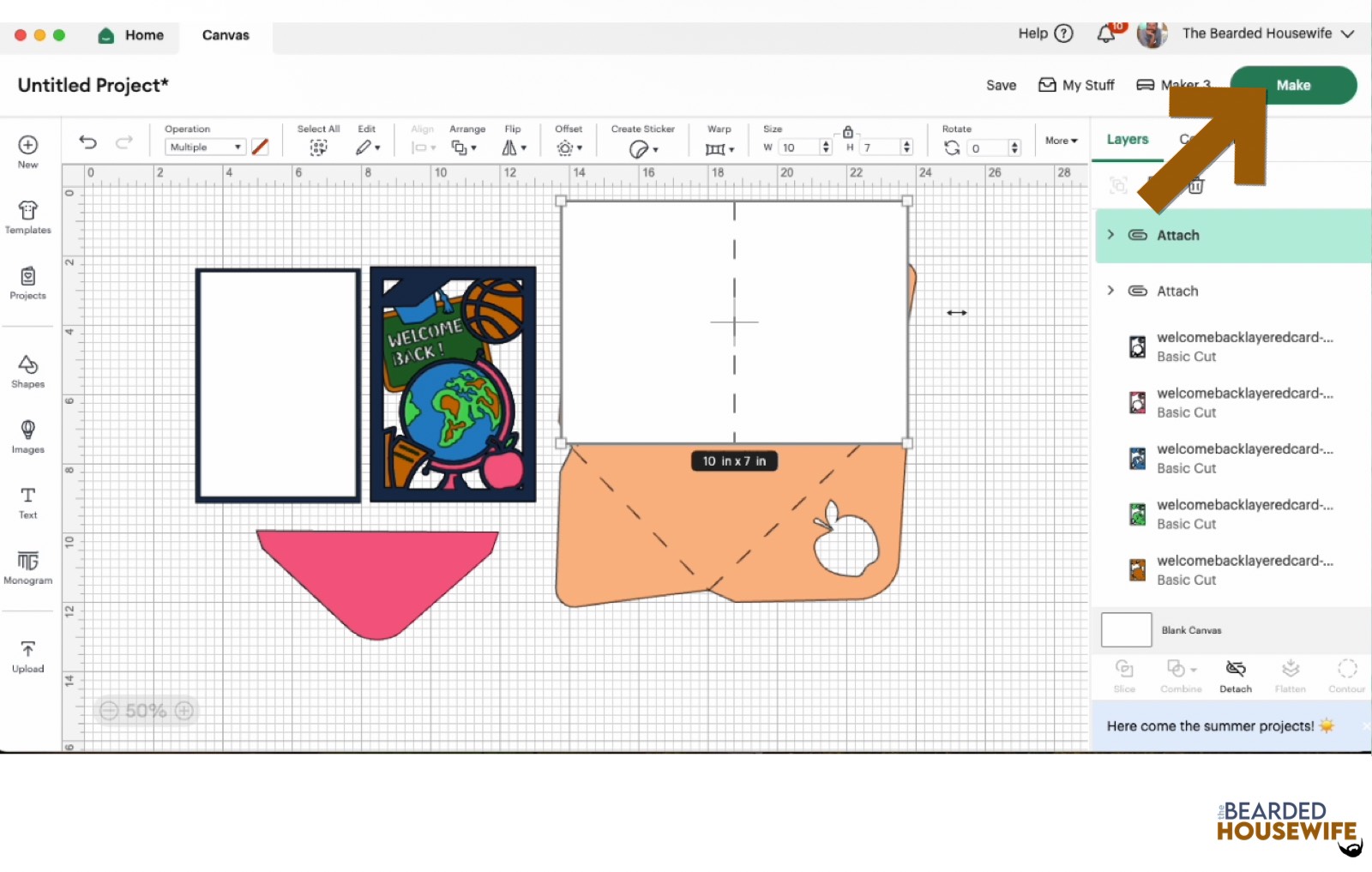The height and width of the screenshot is (872, 1372).
Task: Expand the highlighted Attach layer group
Action: pyautogui.click(x=1110, y=235)
